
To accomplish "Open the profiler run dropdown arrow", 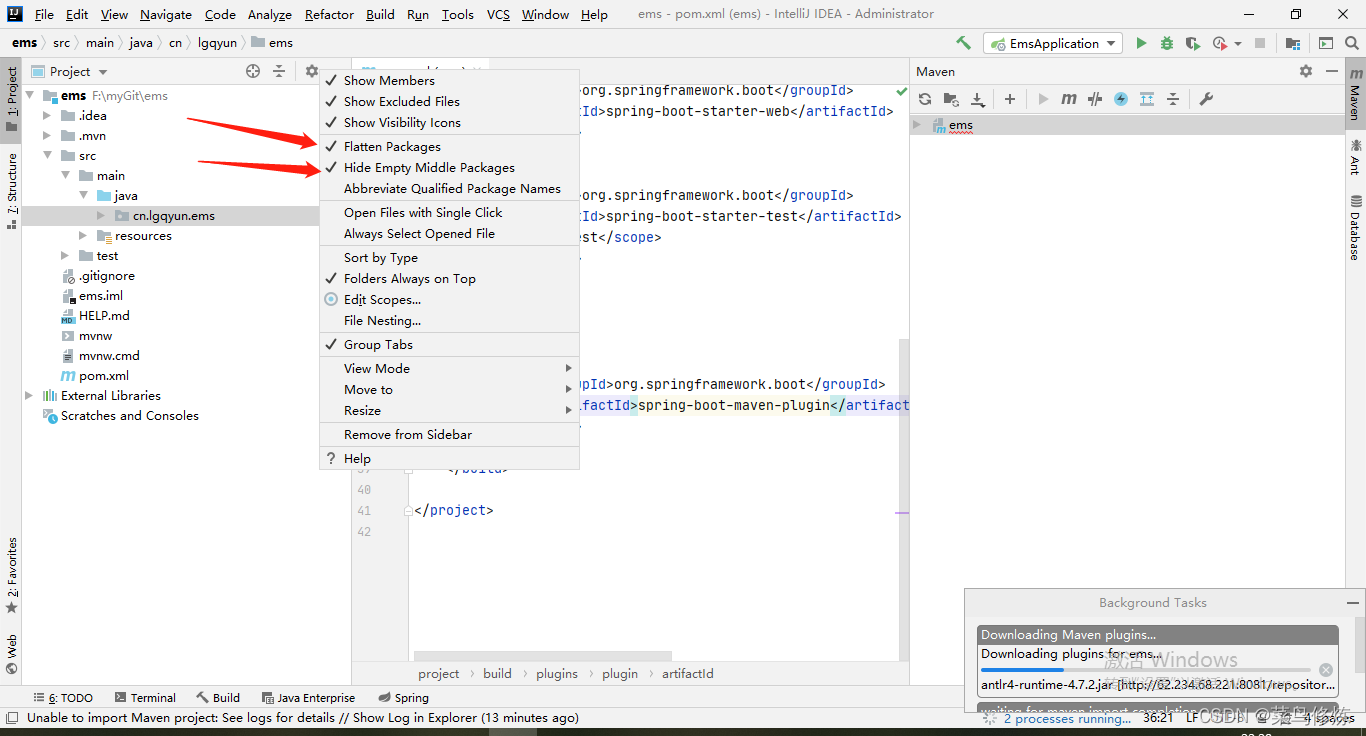I will (1237, 44).
